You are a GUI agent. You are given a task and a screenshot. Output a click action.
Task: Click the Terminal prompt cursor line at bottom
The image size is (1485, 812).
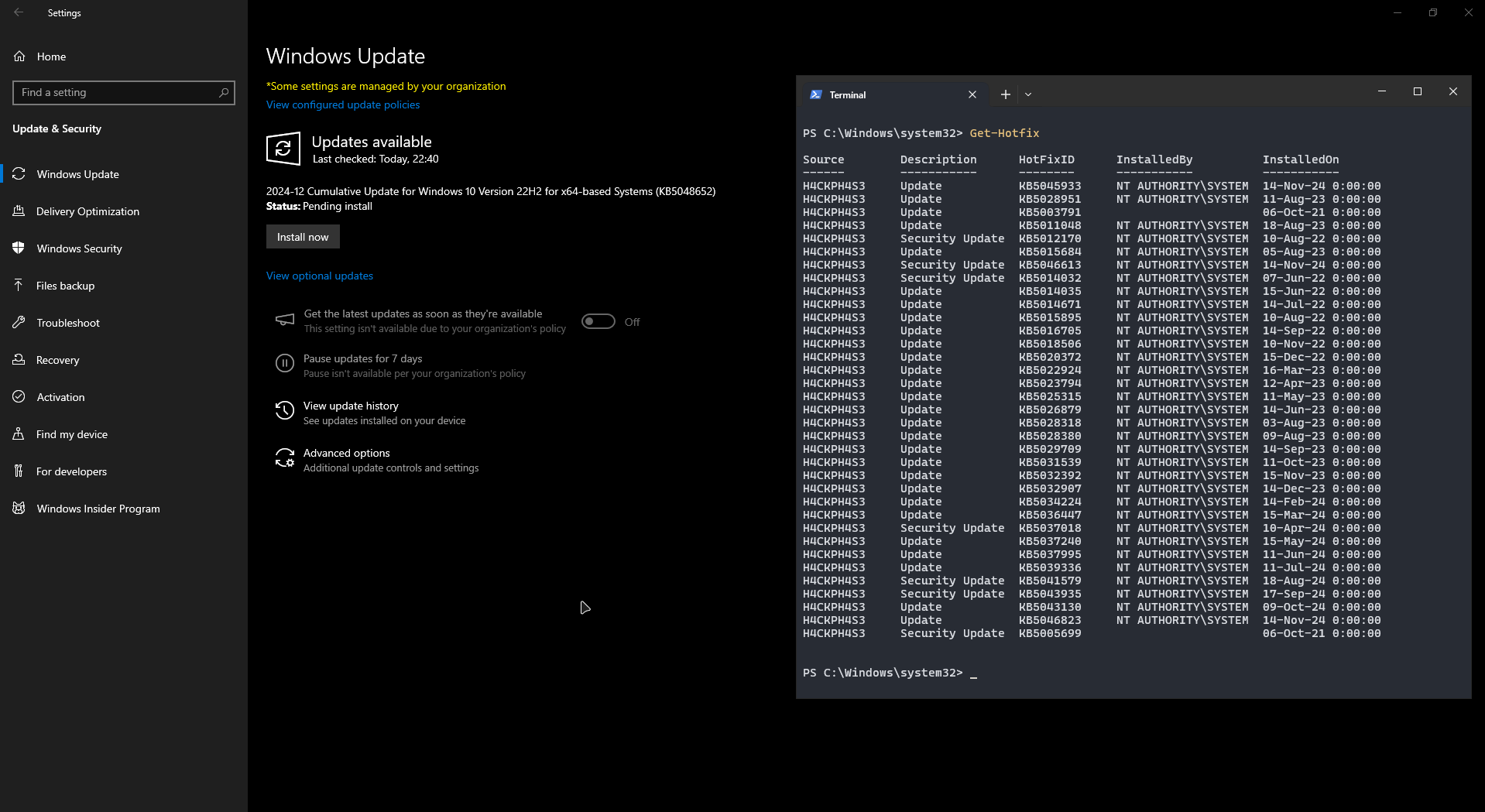coord(890,673)
